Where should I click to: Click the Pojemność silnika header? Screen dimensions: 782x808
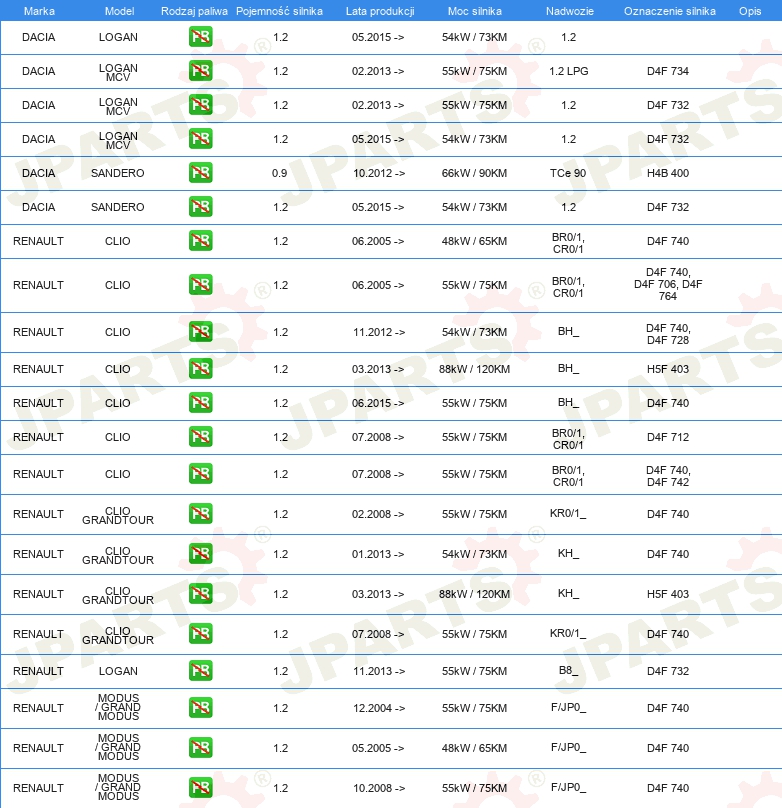279,11
